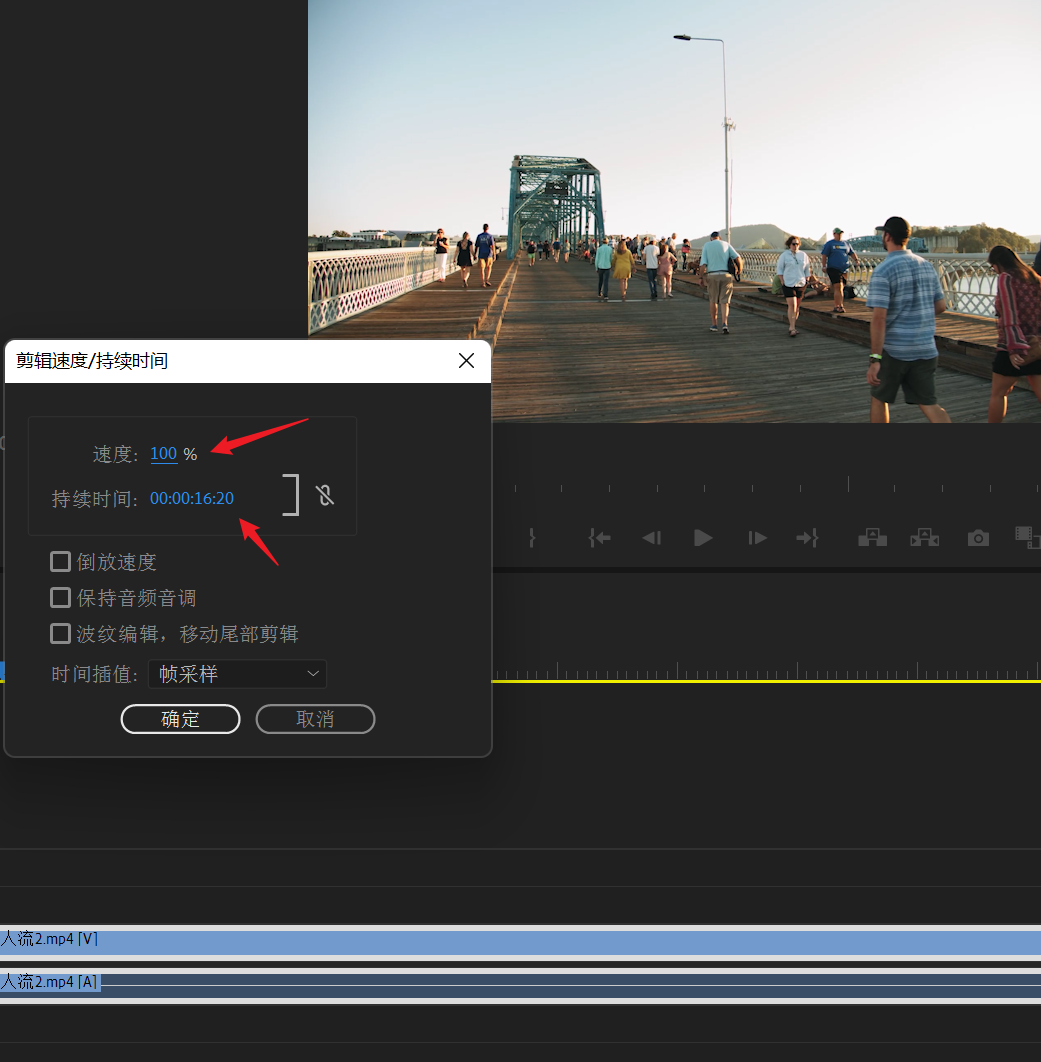Click the speed value 100
1041x1062 pixels.
coord(163,454)
